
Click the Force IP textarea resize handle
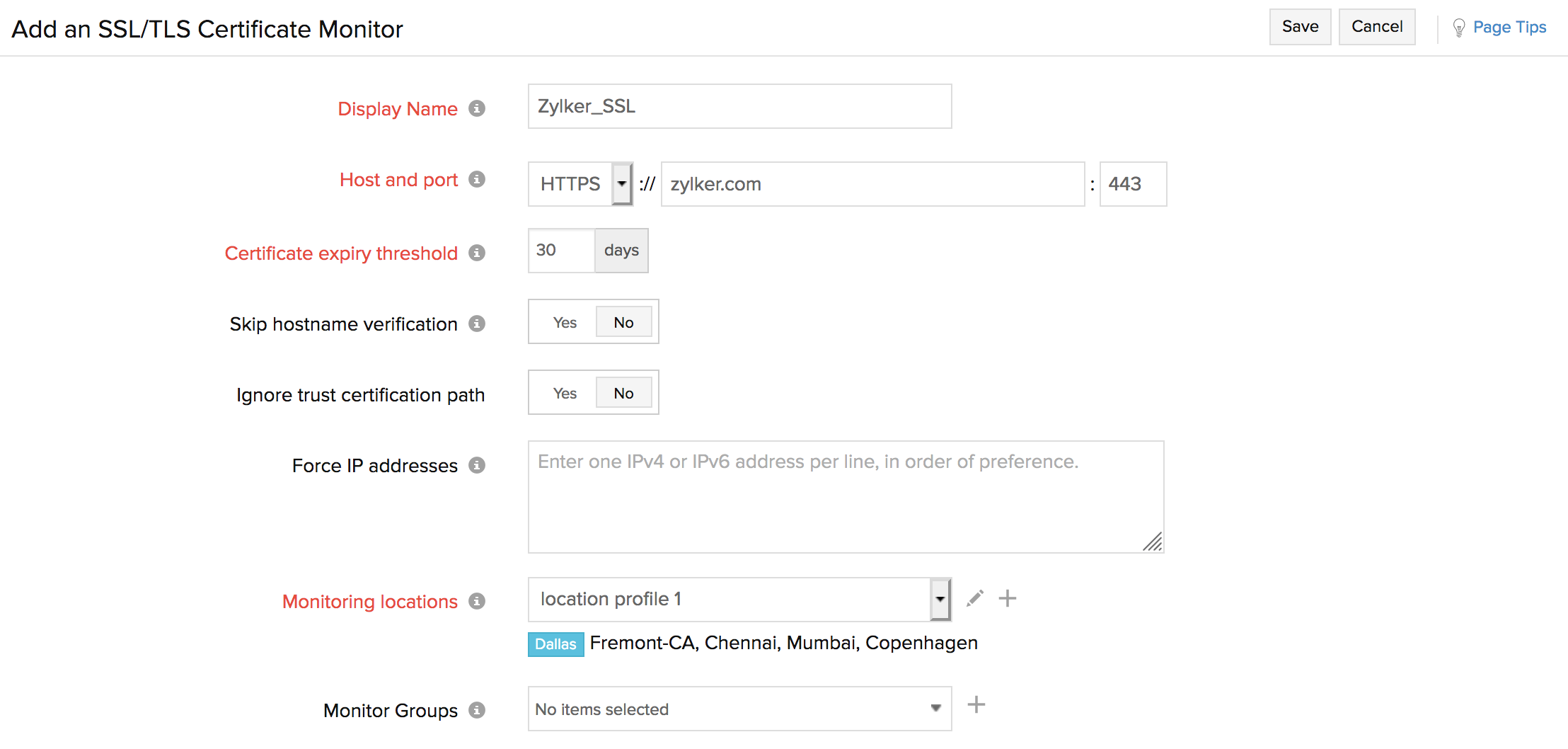coord(1153,542)
